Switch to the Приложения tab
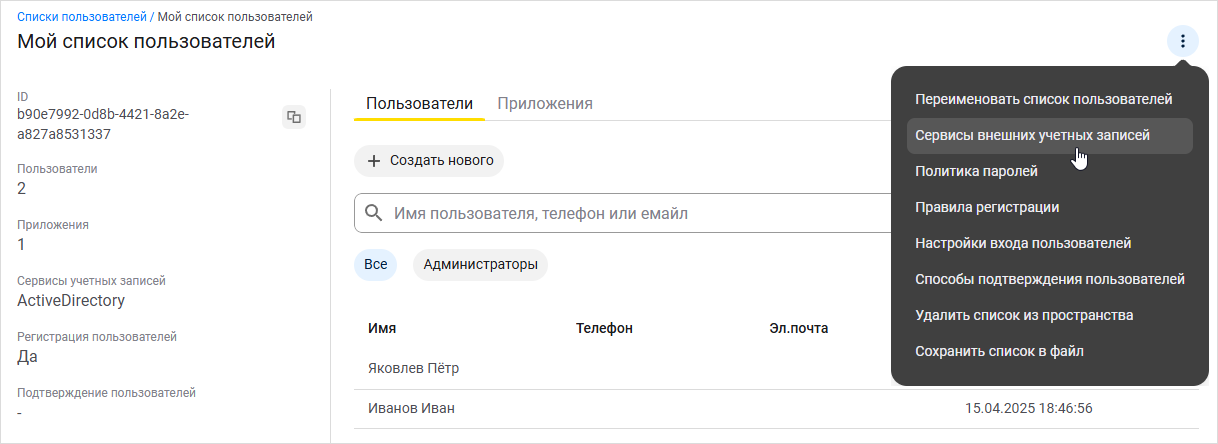 [x=545, y=103]
